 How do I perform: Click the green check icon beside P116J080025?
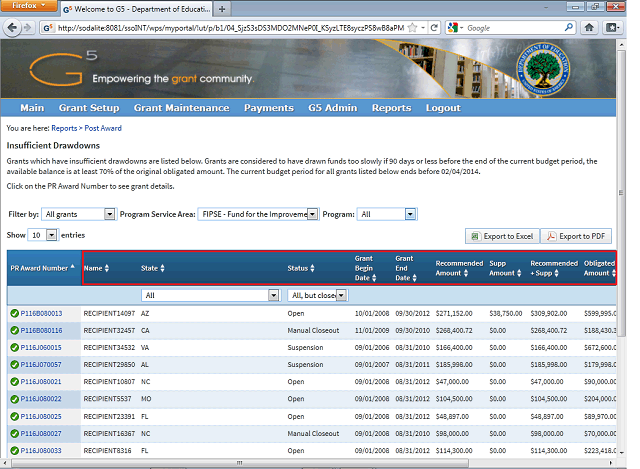14,416
